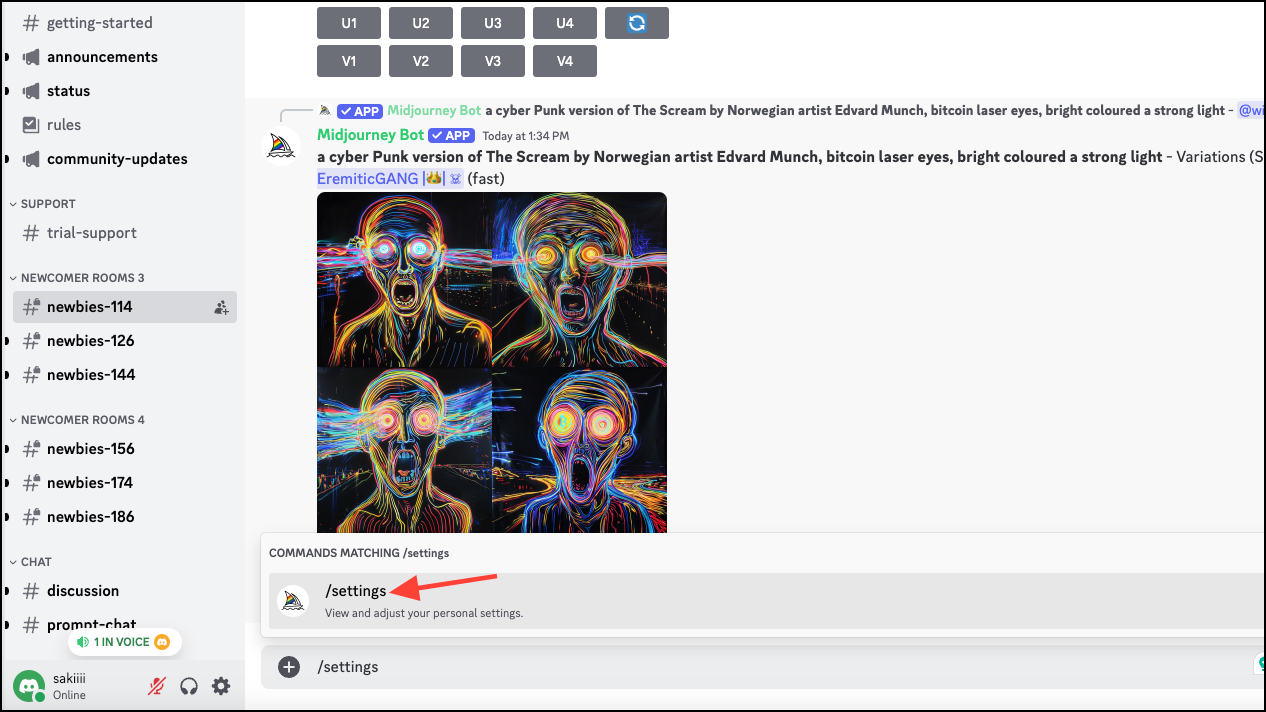Image resolution: width=1266 pixels, height=712 pixels.
Task: Select the newbies-114 channel
Action: pos(125,307)
